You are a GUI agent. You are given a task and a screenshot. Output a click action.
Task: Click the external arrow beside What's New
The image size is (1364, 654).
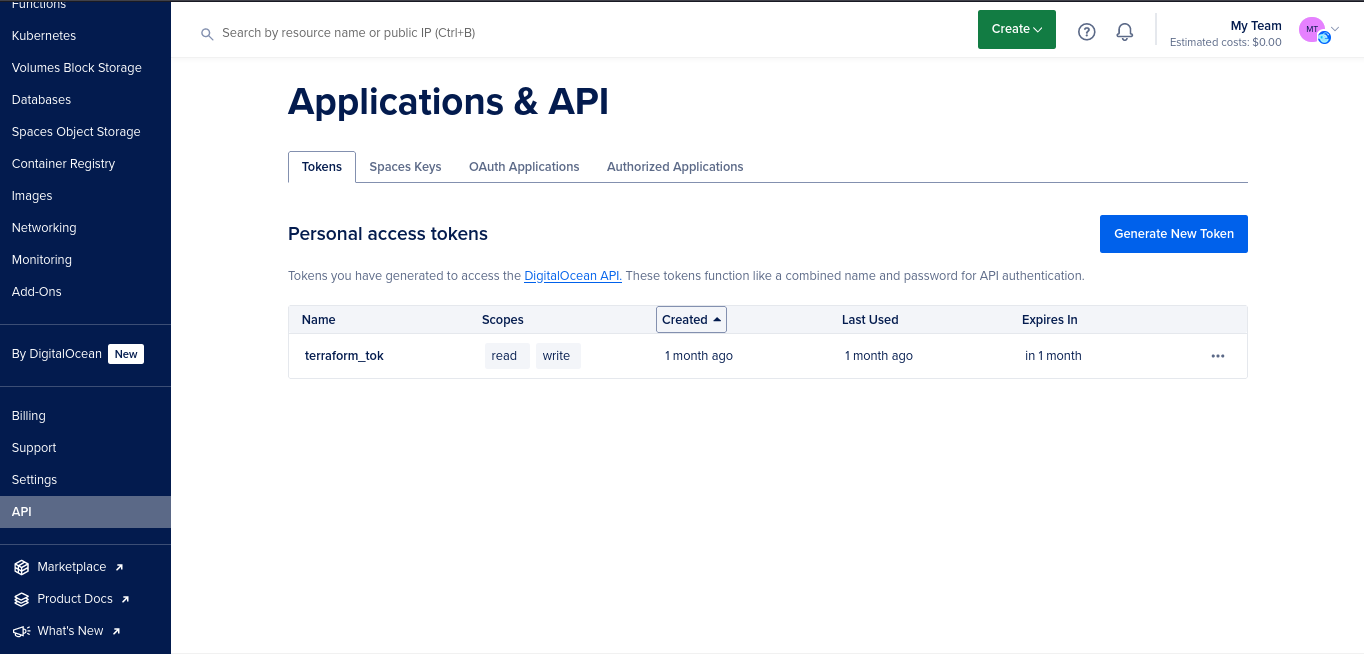[116, 631]
